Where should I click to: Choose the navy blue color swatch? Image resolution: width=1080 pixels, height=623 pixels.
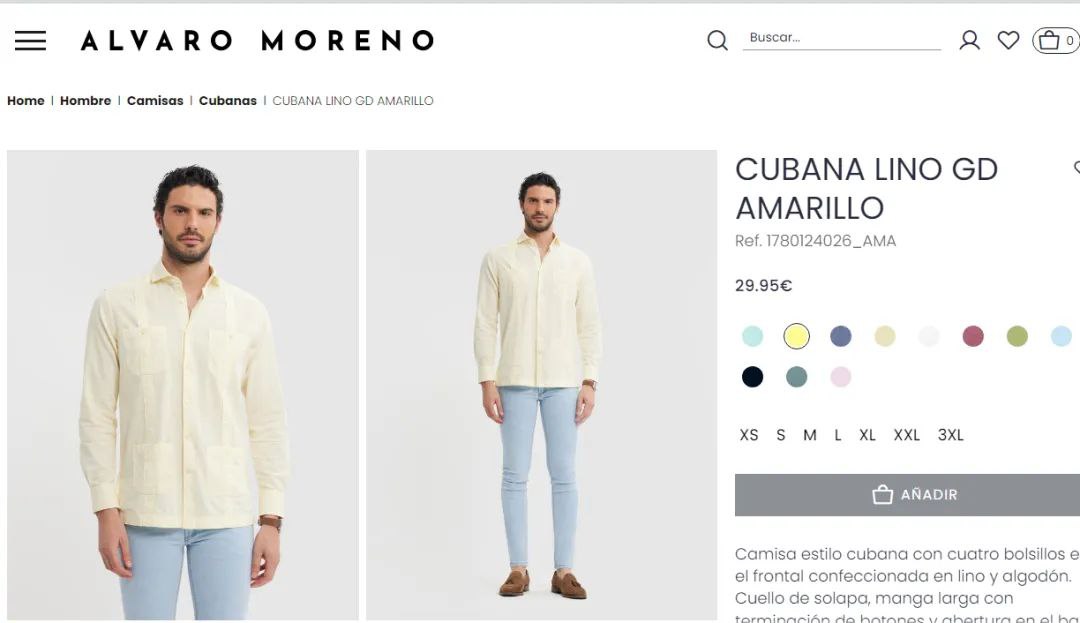click(840, 336)
